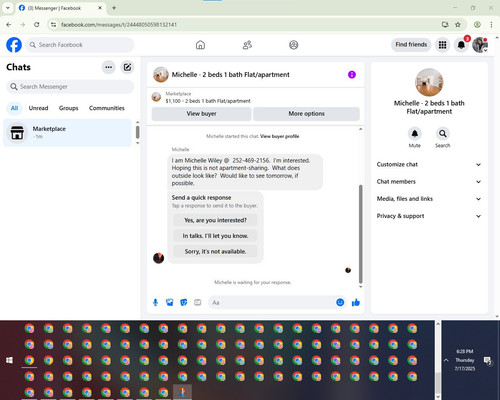
Task: Open notifications bell in Facebook header
Action: point(461,45)
